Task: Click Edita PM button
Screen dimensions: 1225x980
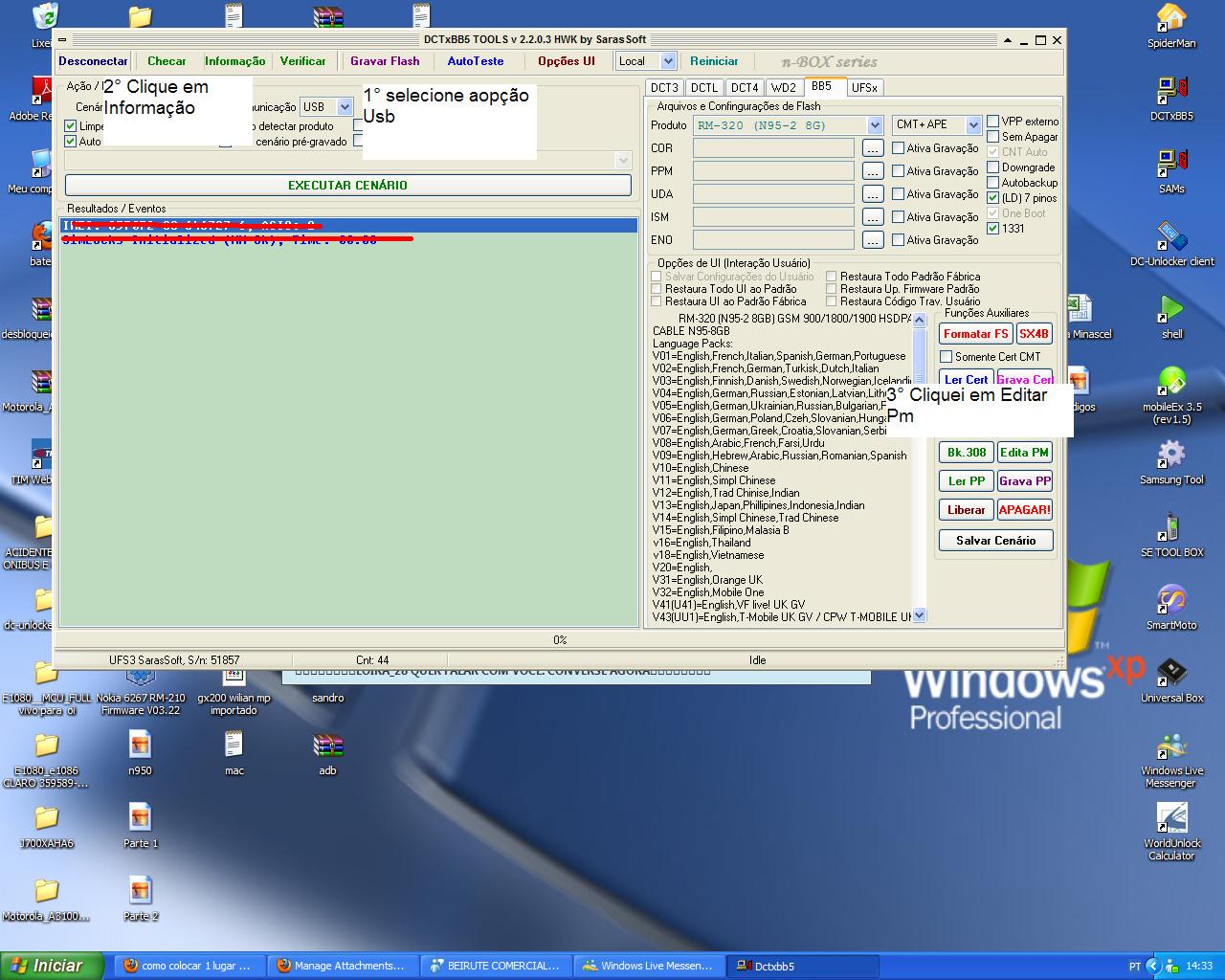Action: pyautogui.click(x=1024, y=453)
